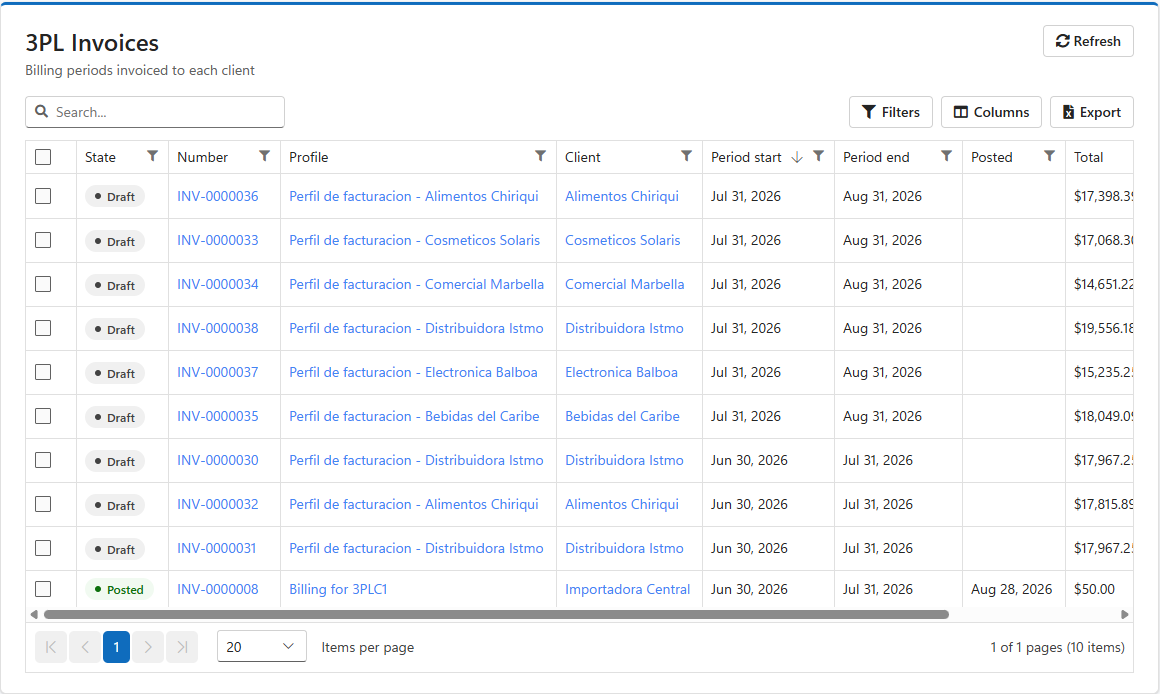Go to the next page
This screenshot has height=694, width=1160.
pos(148,647)
